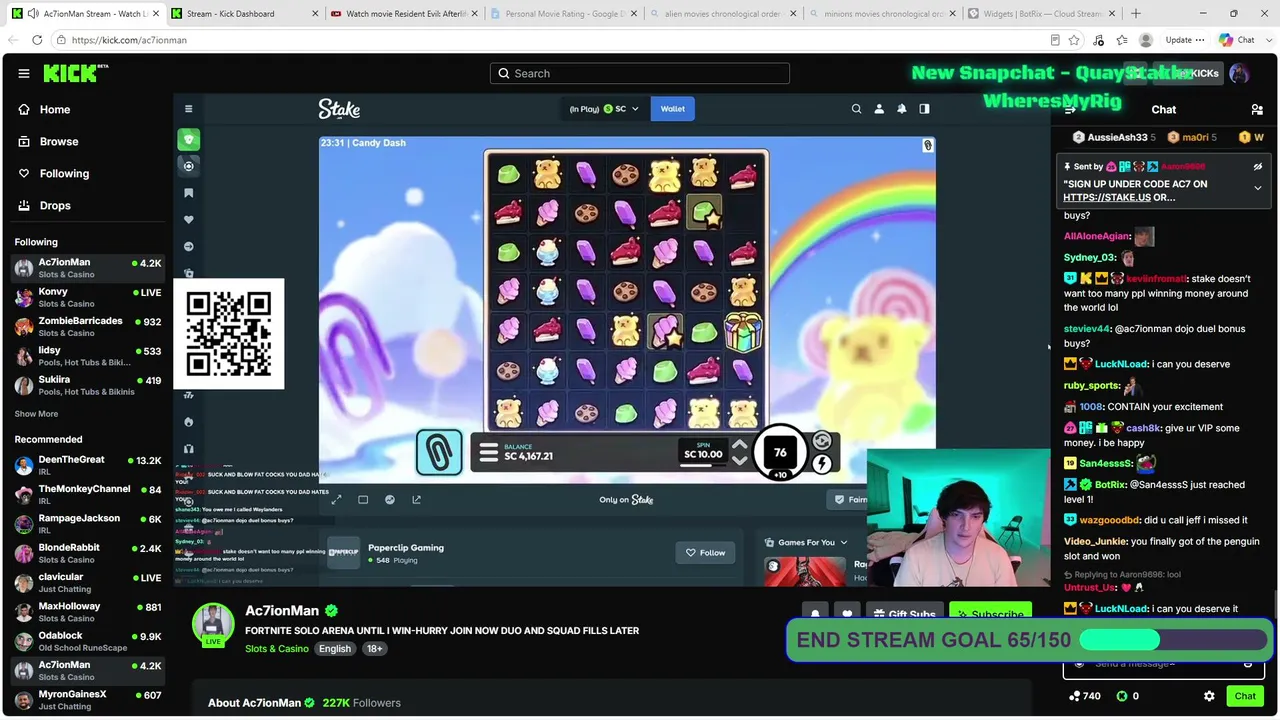Click the Paperclip Gaming logo tile
The height and width of the screenshot is (720, 1280).
343,552
